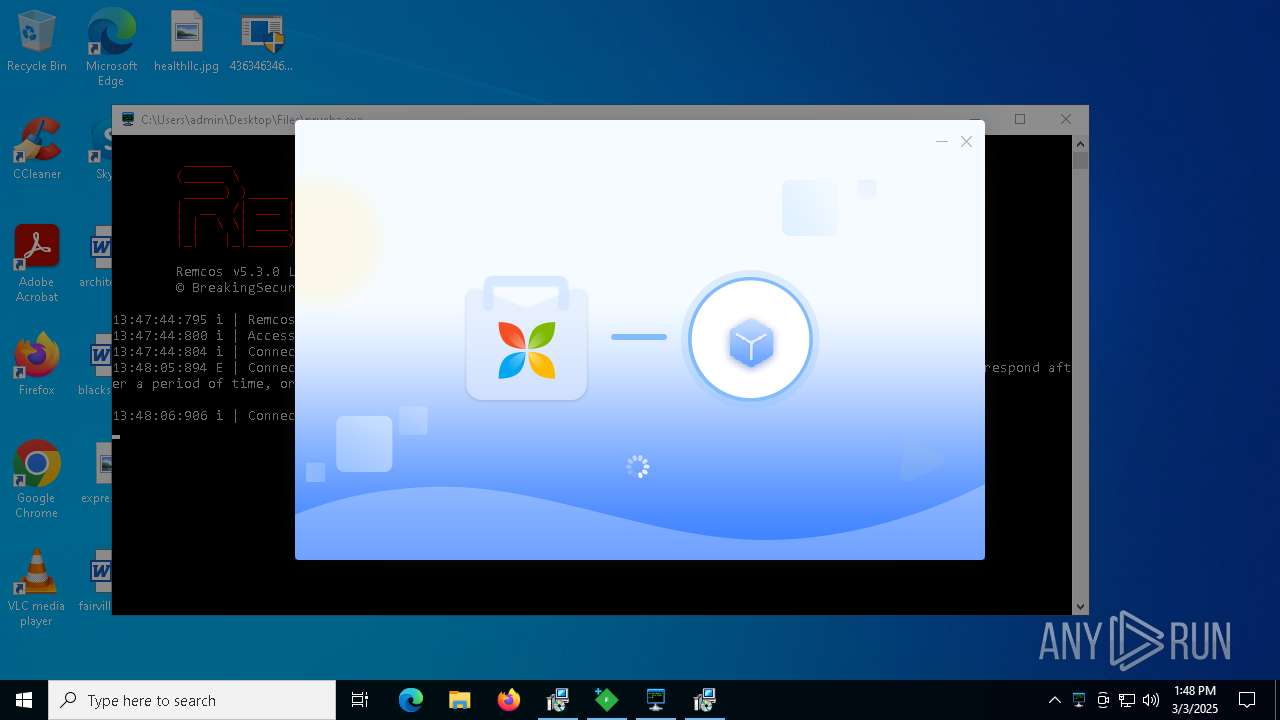Screen dimensions: 1280x720
Task: Minimize the installer splash dialog
Action: pos(941,142)
